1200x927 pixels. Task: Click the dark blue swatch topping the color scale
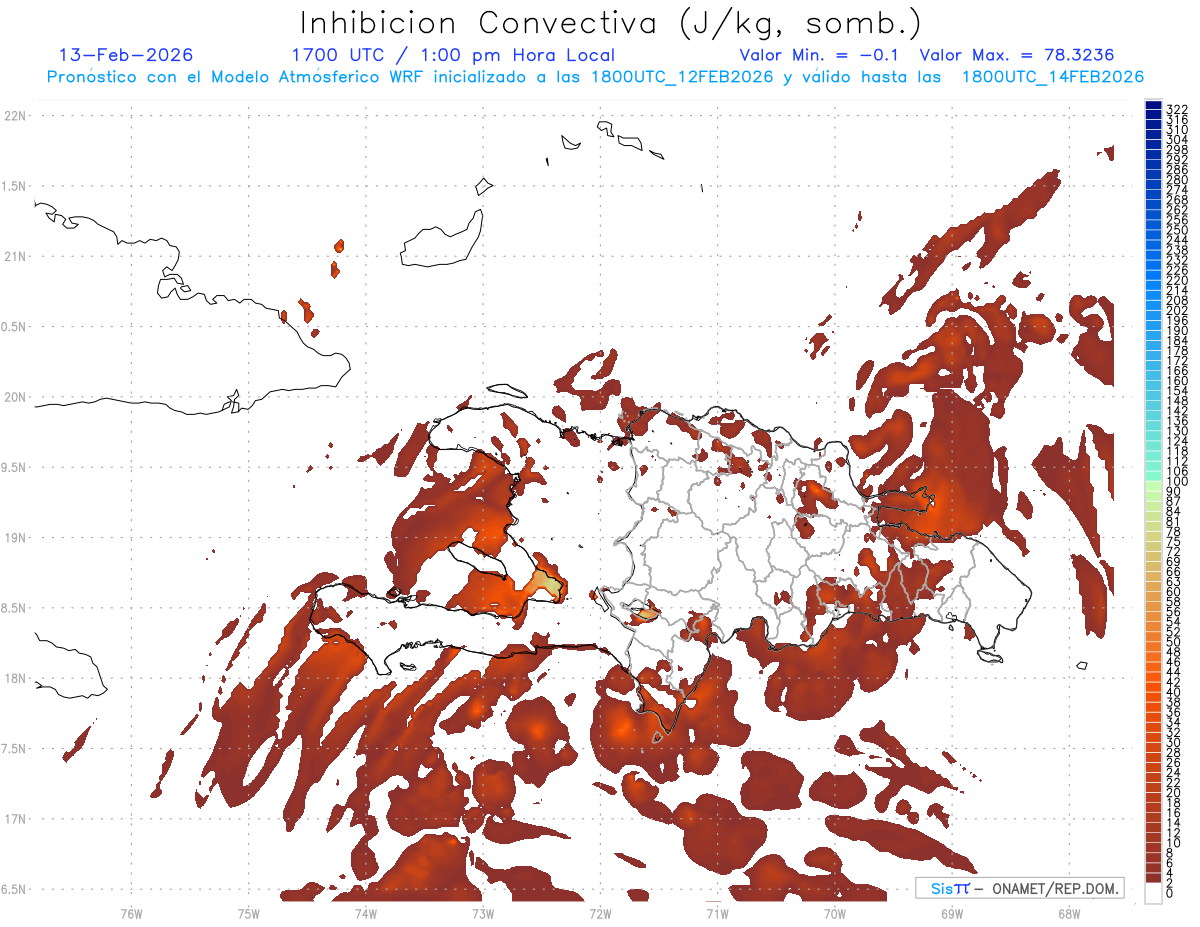pos(1153,105)
